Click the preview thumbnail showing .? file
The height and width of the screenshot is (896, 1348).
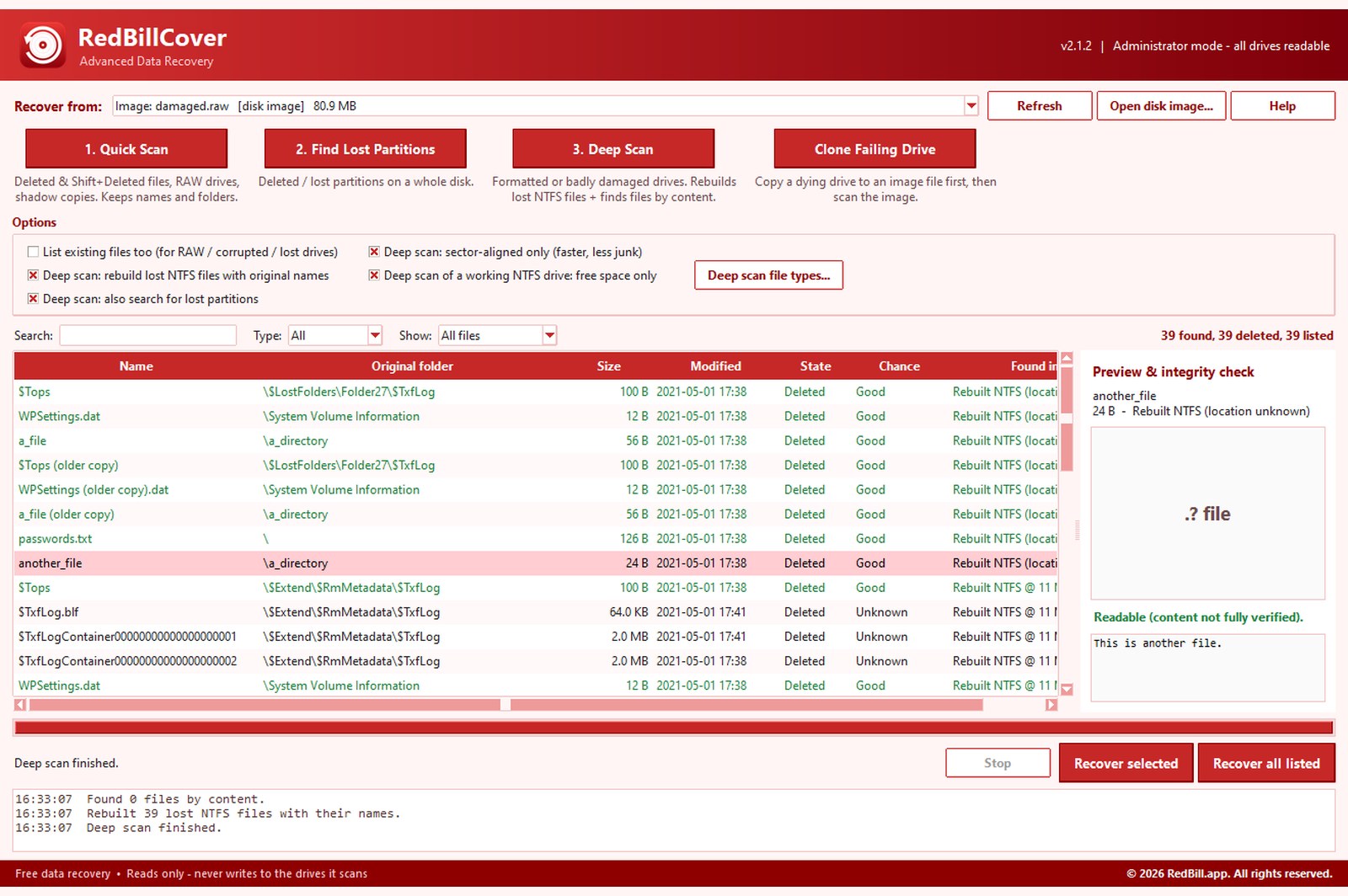pyautogui.click(x=1207, y=514)
